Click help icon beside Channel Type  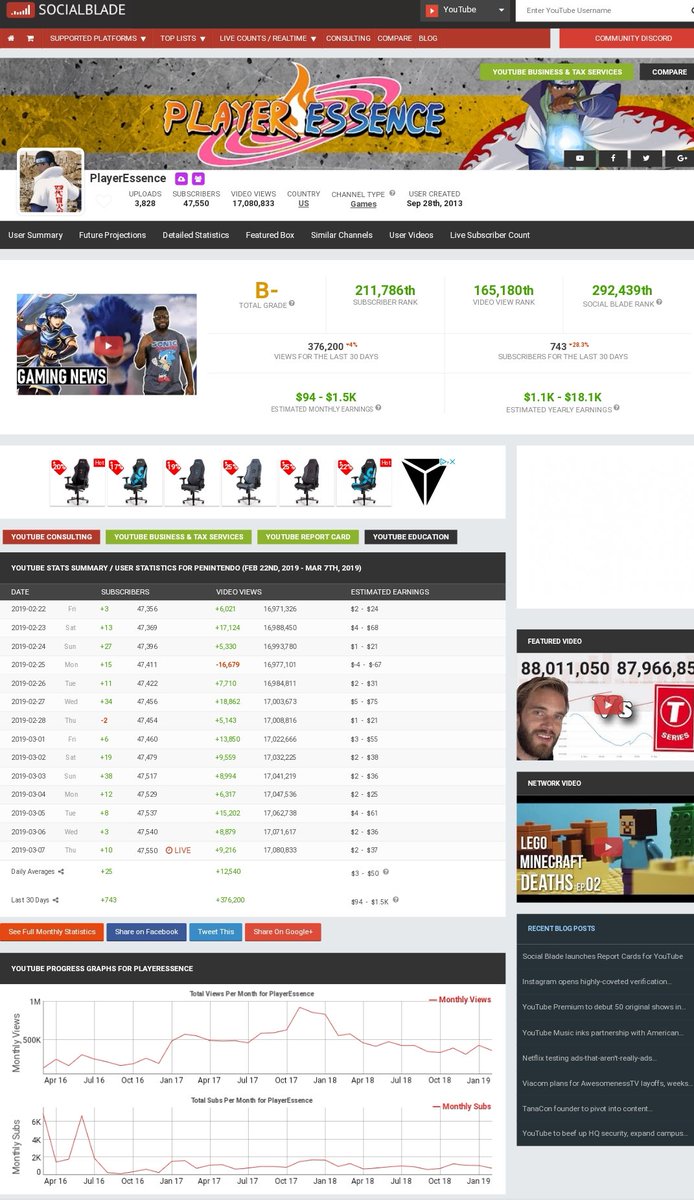pos(392,194)
